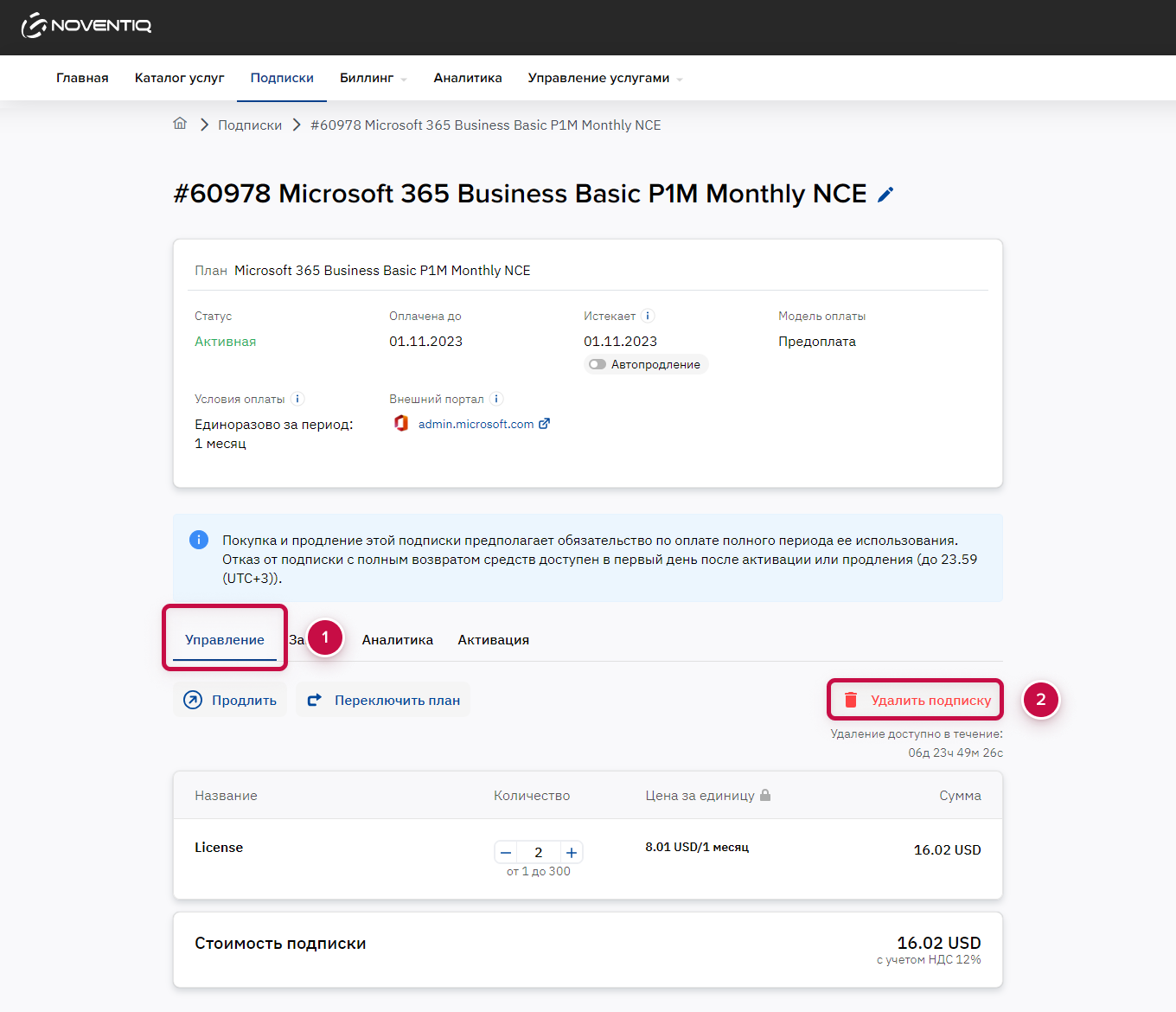Click the '8.01 USD/1 месяц' price
1176x1012 pixels.
697,847
